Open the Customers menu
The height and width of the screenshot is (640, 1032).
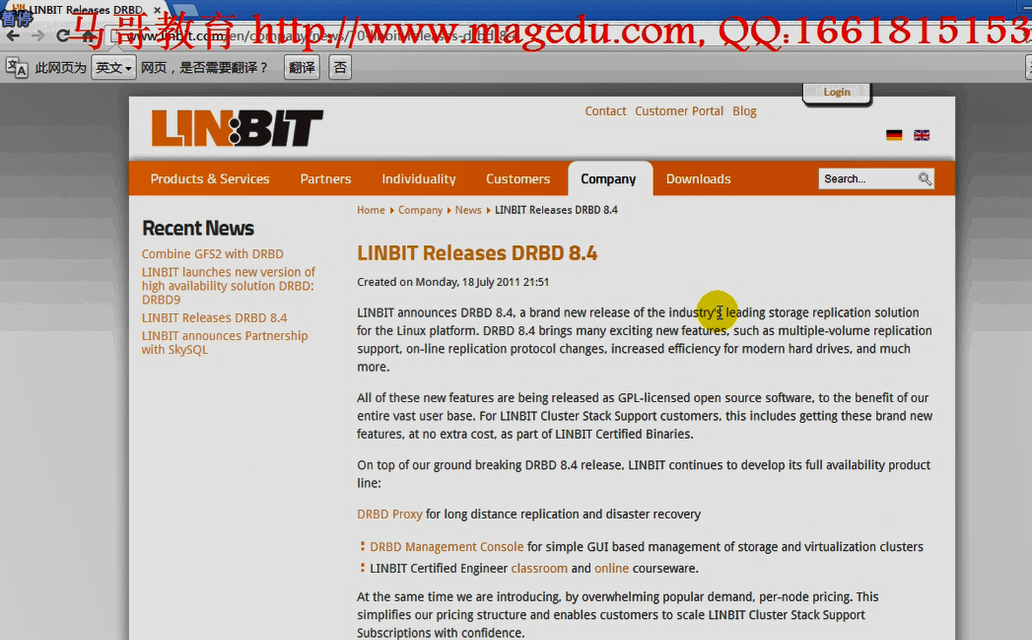pyautogui.click(x=518, y=179)
